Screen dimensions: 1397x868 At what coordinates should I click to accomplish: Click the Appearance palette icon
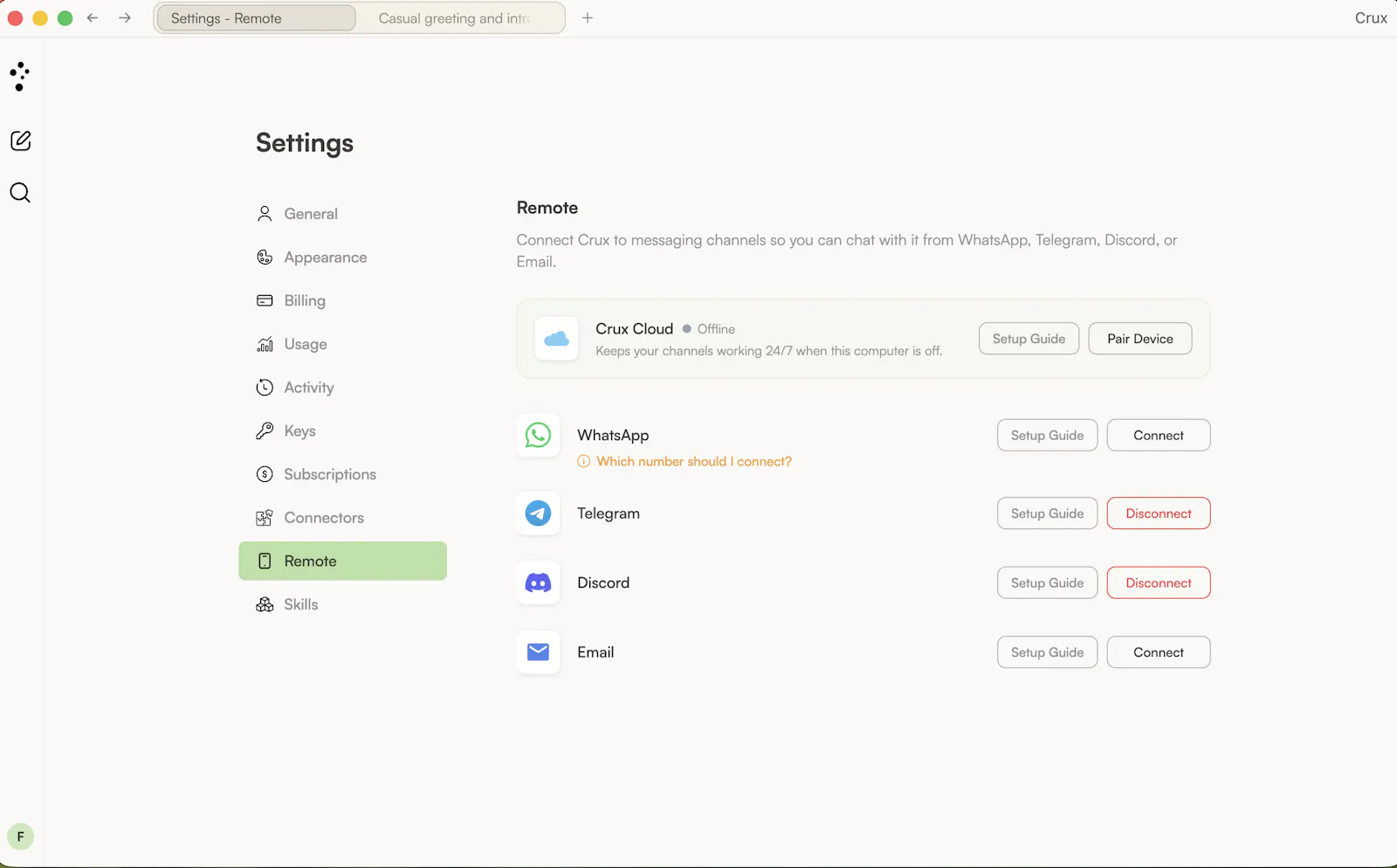[x=265, y=258]
